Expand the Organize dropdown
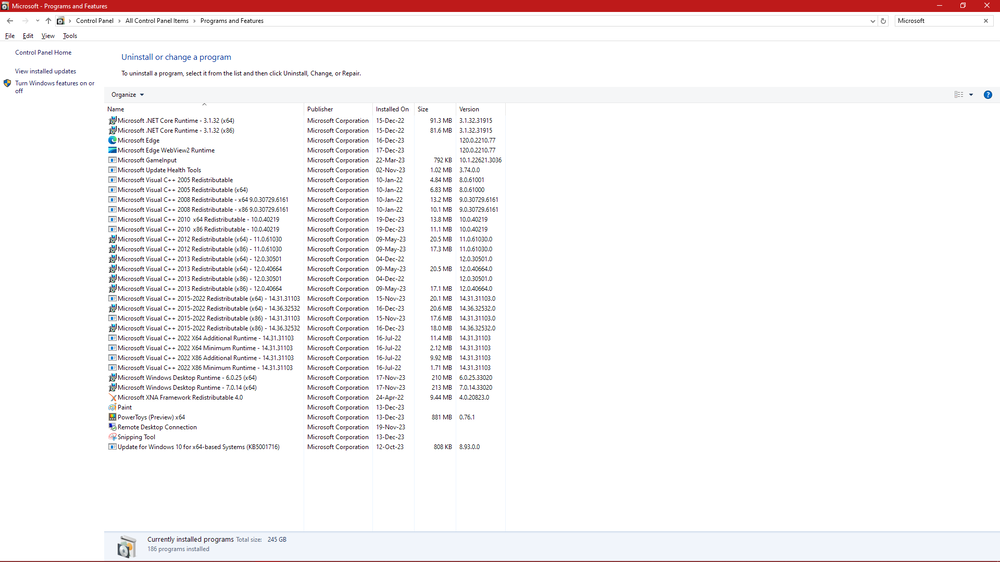The image size is (1000, 562). [x=127, y=94]
